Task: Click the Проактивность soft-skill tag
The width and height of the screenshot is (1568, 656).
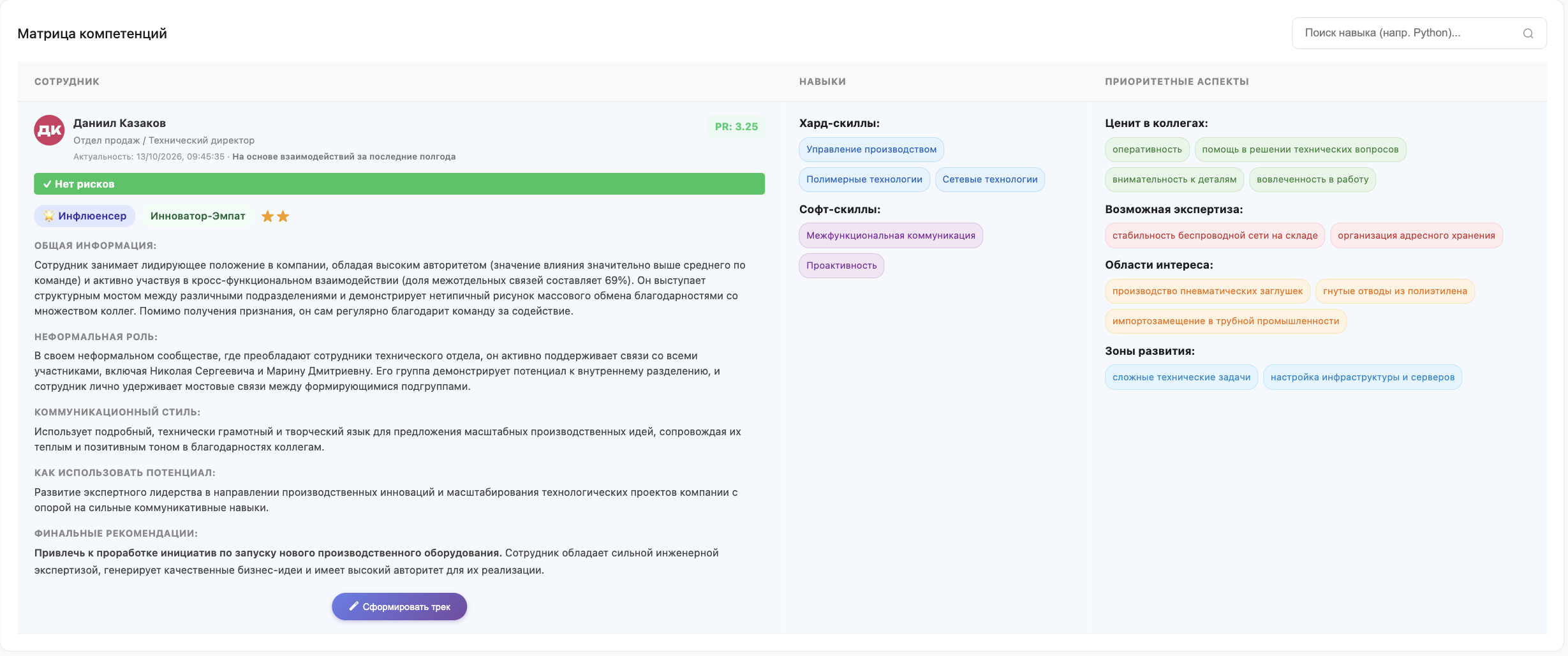Action: pos(841,265)
